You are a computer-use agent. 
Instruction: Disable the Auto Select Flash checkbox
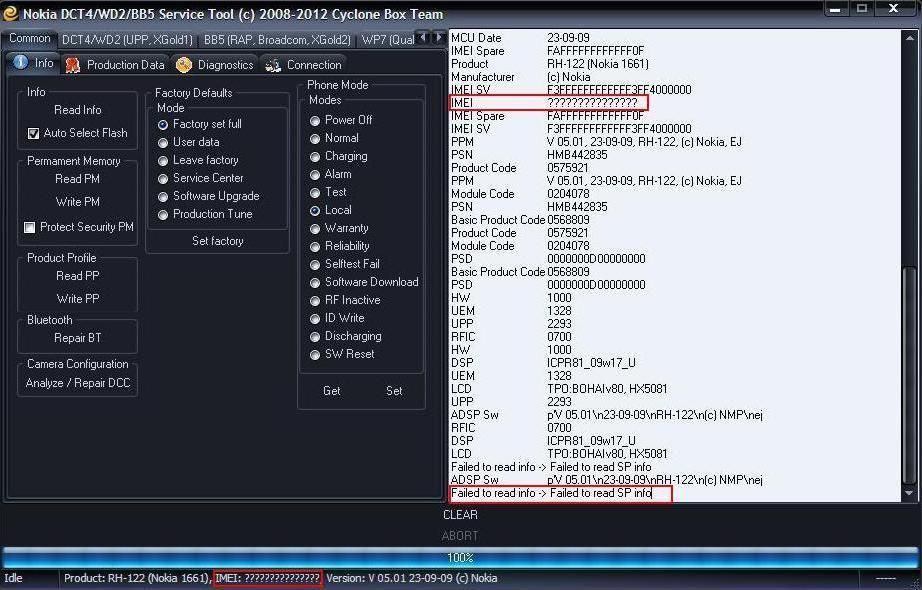click(33, 133)
